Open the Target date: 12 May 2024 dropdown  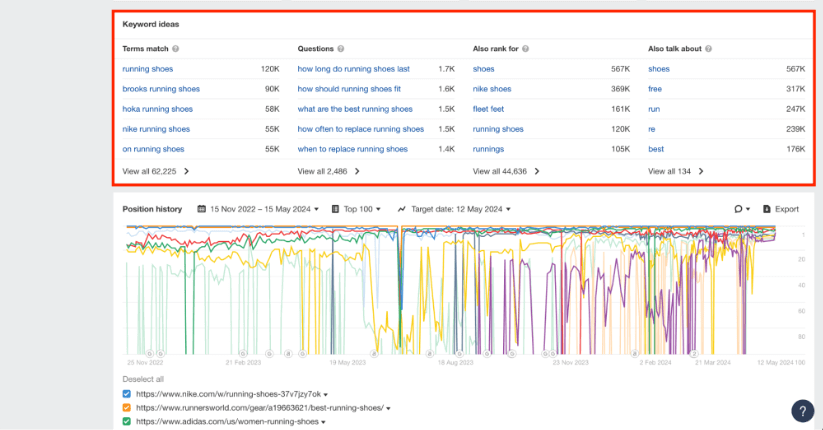(x=454, y=209)
